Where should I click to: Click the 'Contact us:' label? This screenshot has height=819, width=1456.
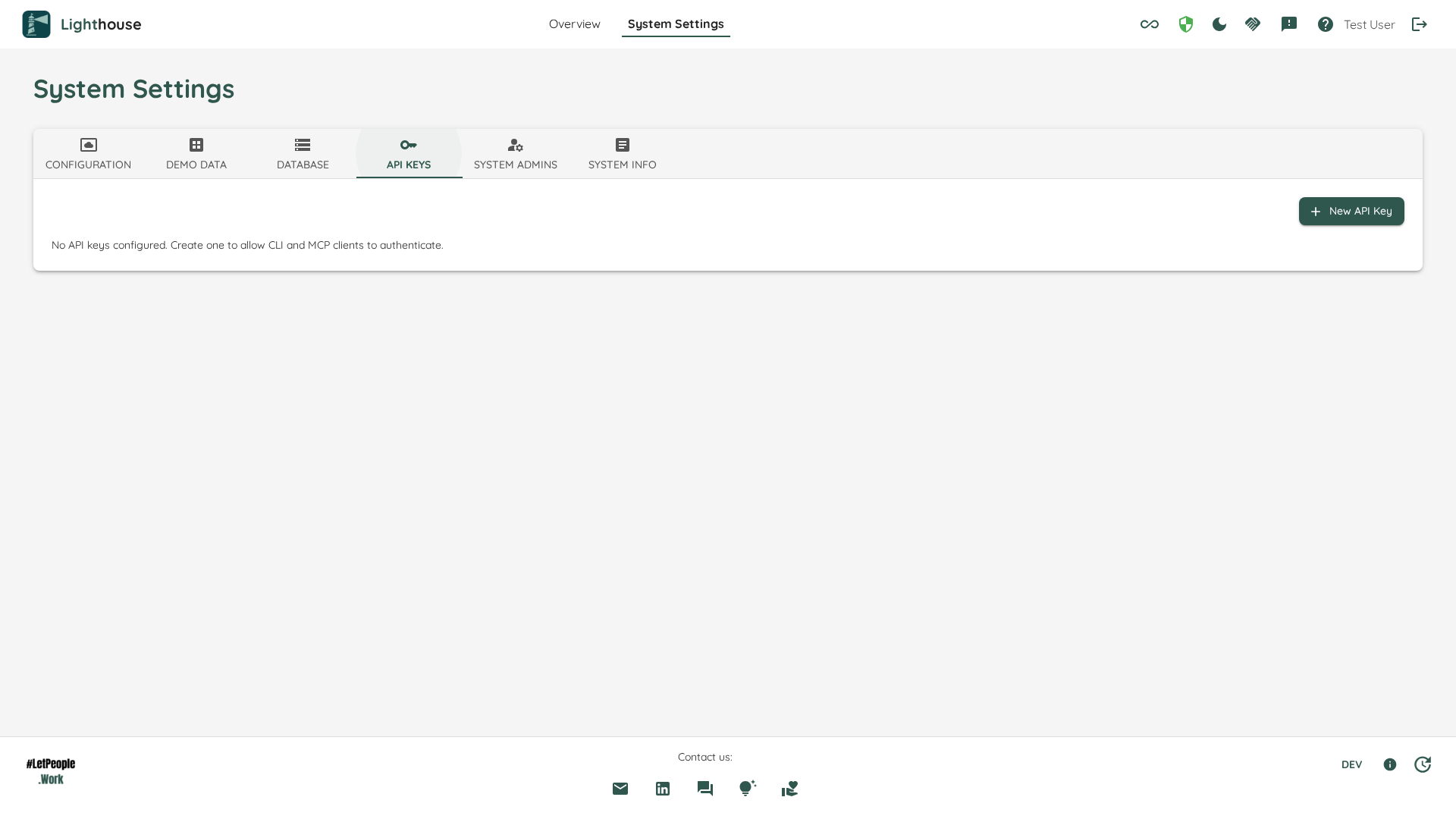point(705,757)
